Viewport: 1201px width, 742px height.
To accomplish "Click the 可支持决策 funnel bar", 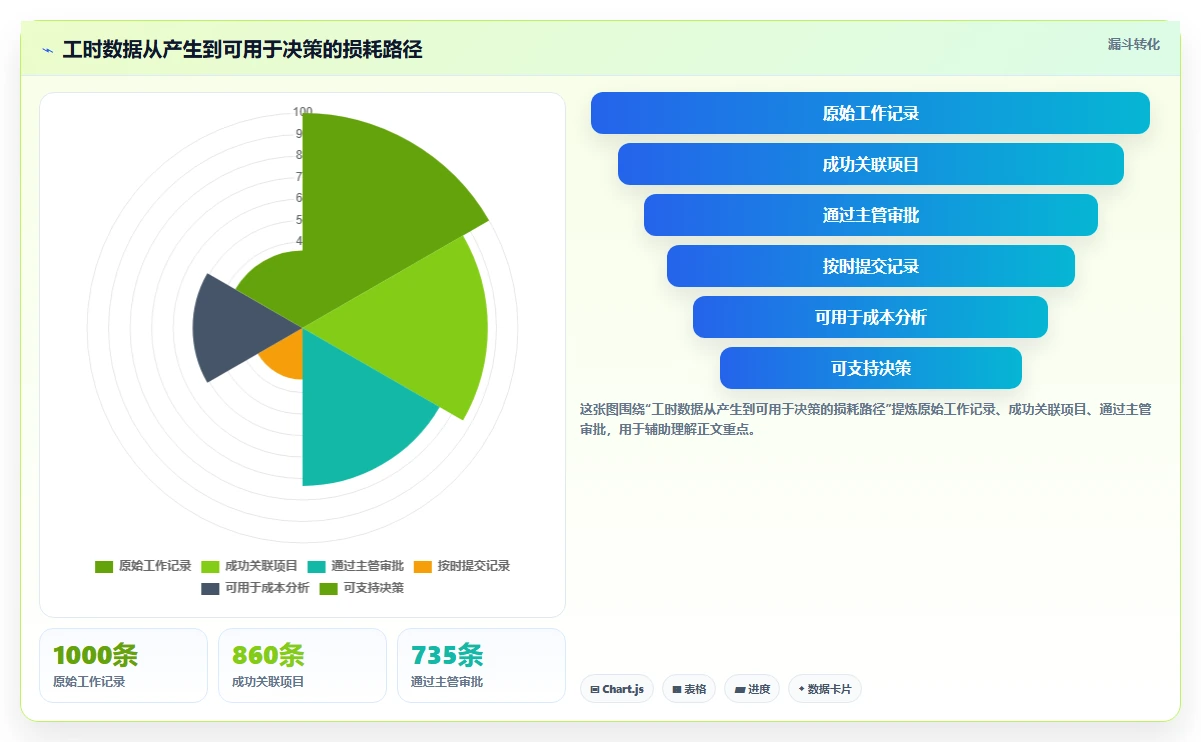I will click(870, 368).
